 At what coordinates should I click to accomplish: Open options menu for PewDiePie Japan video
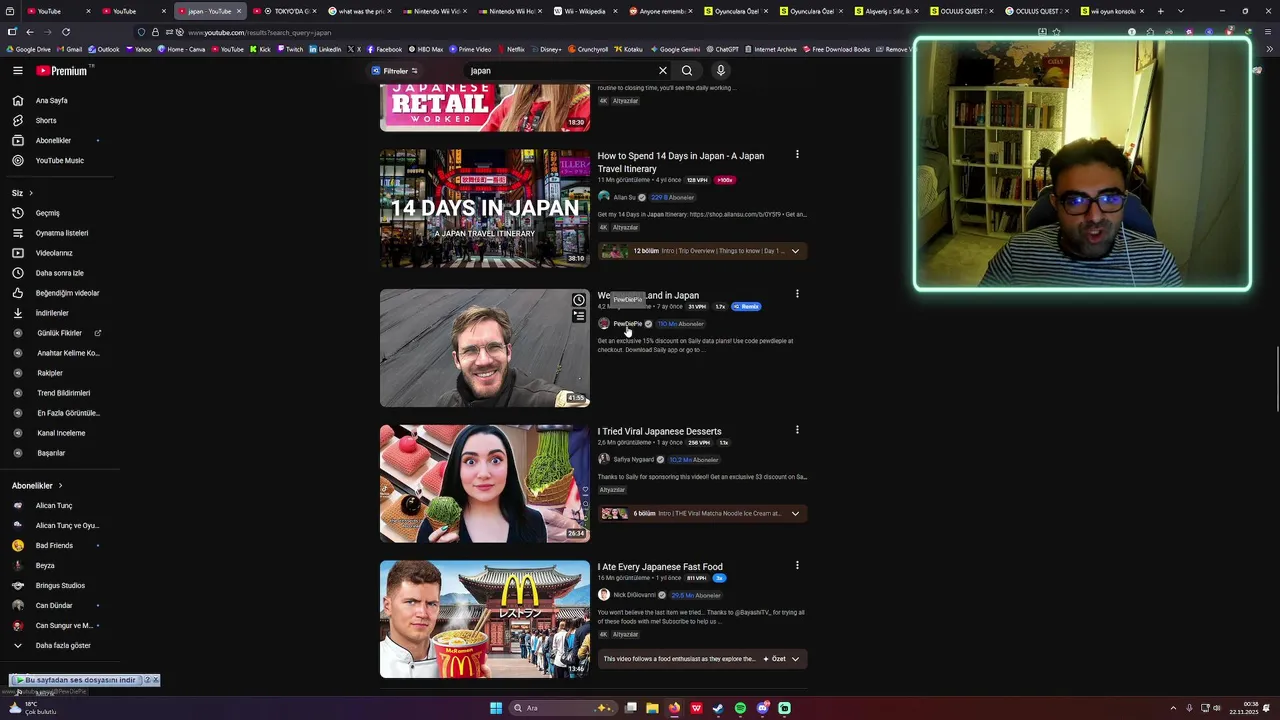(797, 294)
